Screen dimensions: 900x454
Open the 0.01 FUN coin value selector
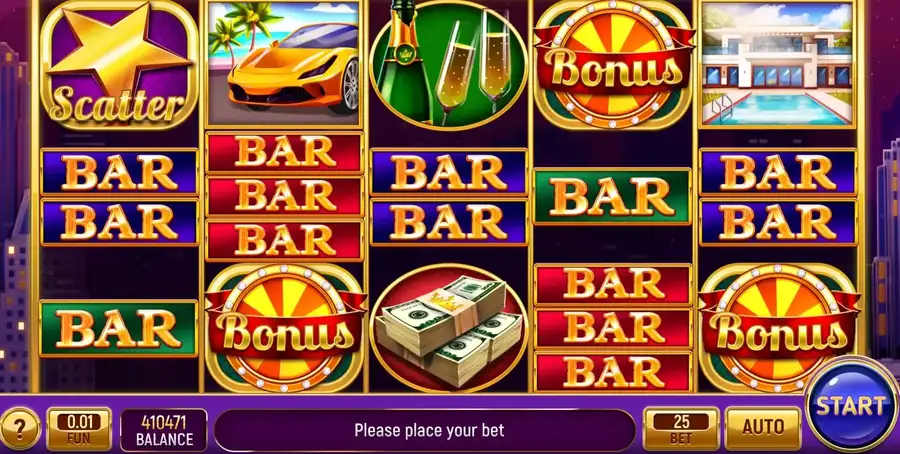[79, 429]
